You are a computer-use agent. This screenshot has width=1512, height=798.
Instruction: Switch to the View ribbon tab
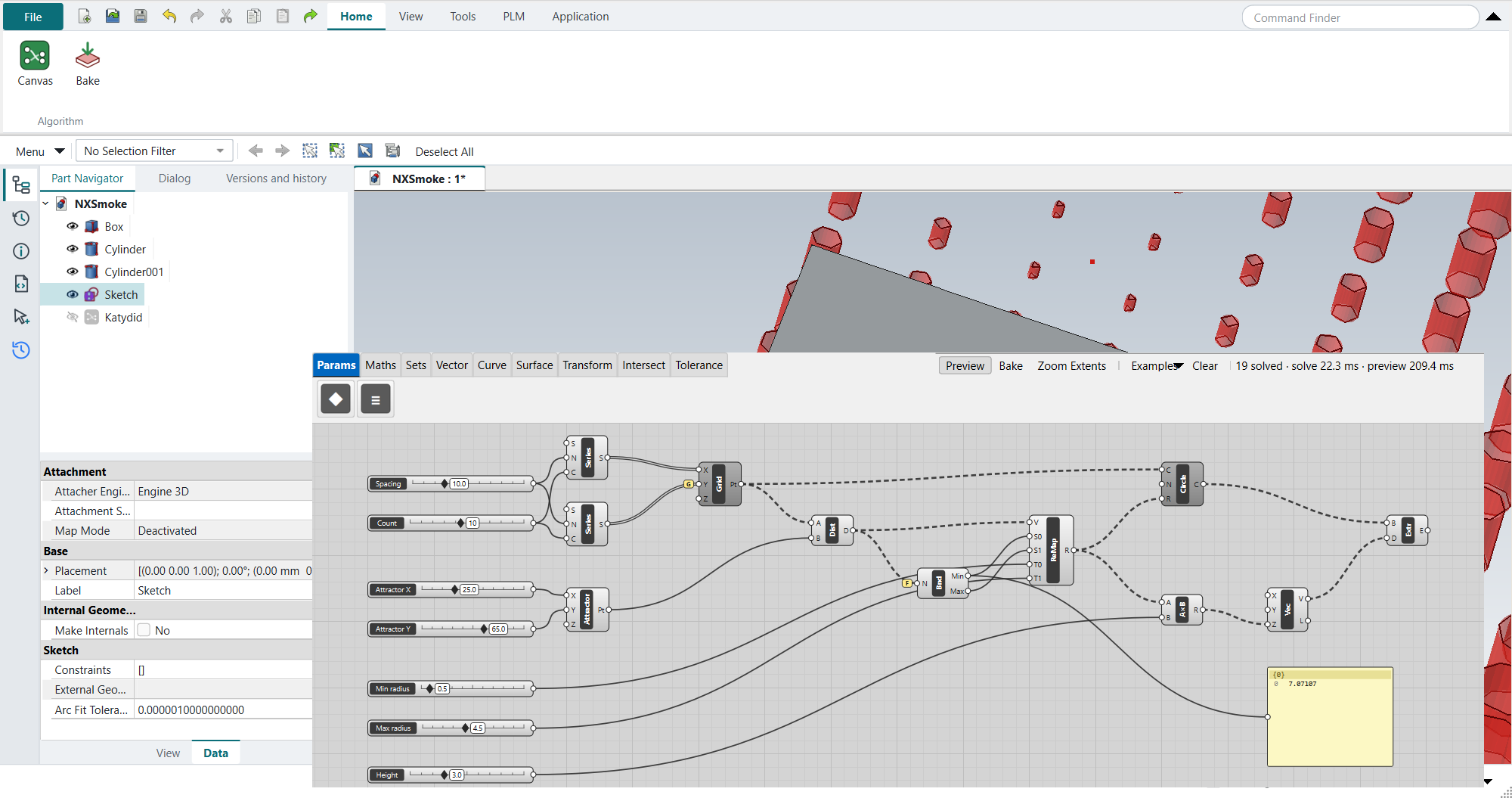(411, 16)
